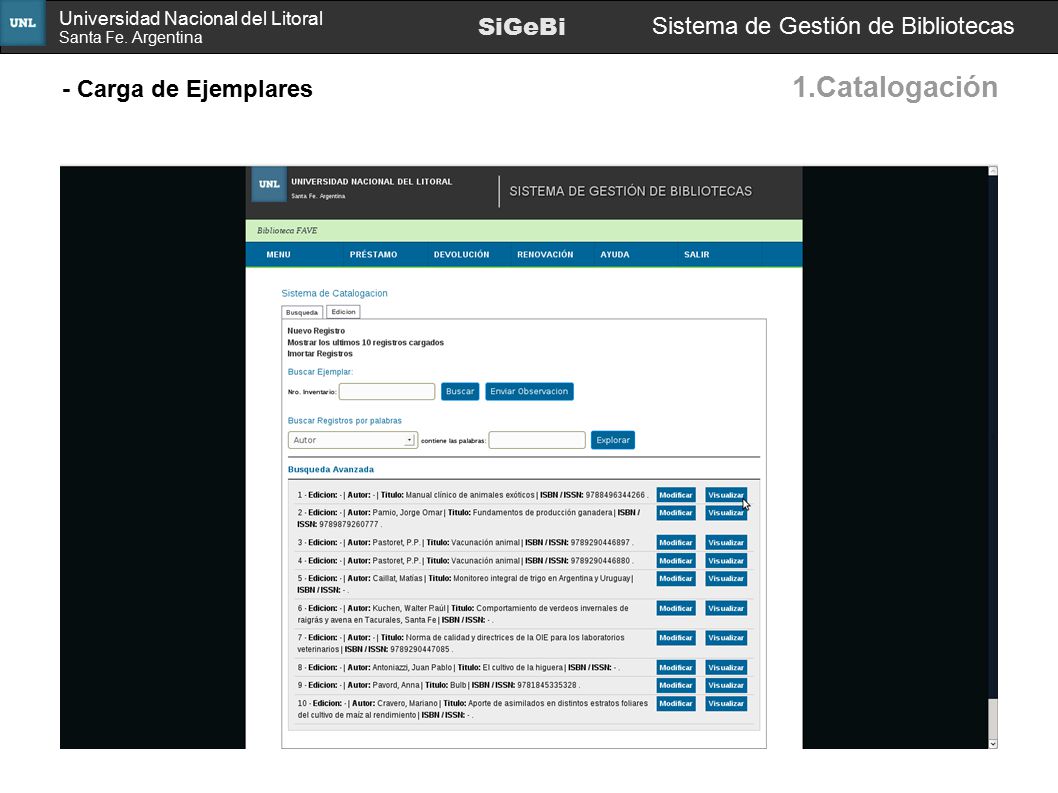Click the 'Buscar Ejemplar:' label
This screenshot has width=1058, height=793.
[321, 372]
